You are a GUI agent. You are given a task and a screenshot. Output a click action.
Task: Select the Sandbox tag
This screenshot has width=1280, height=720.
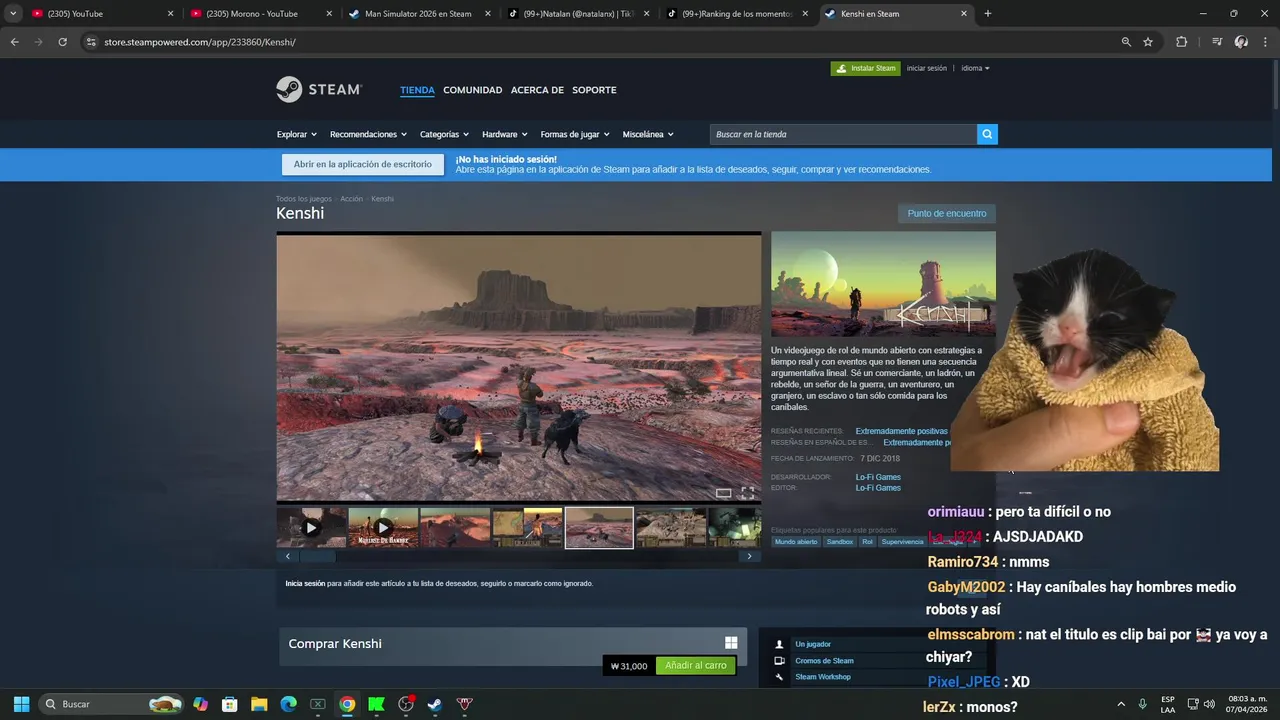pos(840,541)
